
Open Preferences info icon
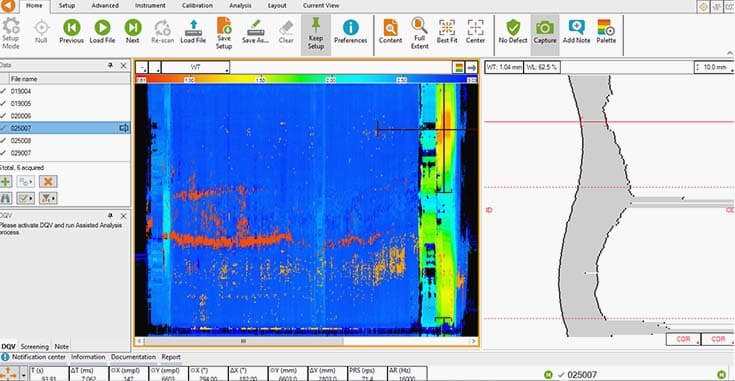[351, 28]
